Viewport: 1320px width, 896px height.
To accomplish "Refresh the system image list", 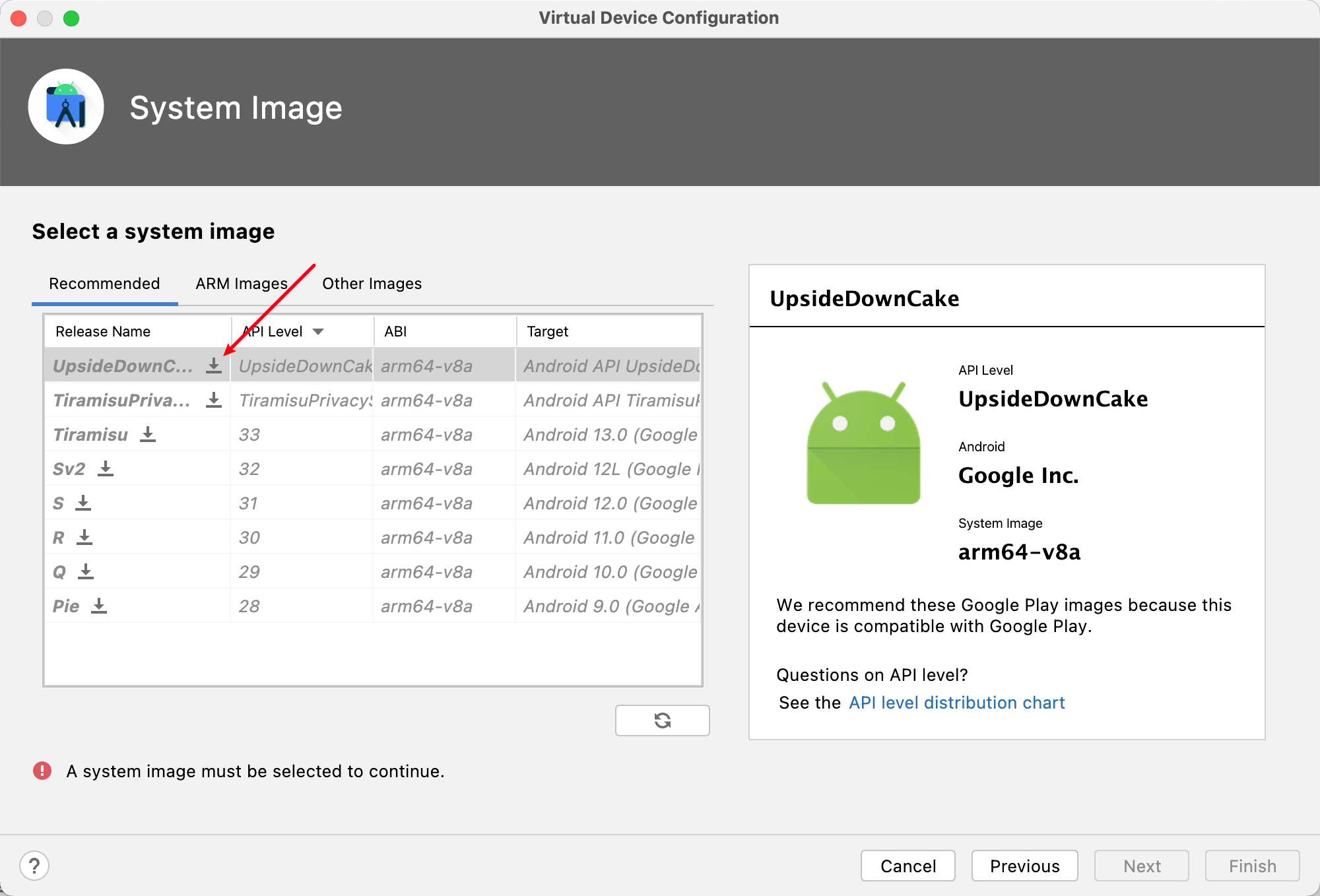I will click(x=662, y=720).
